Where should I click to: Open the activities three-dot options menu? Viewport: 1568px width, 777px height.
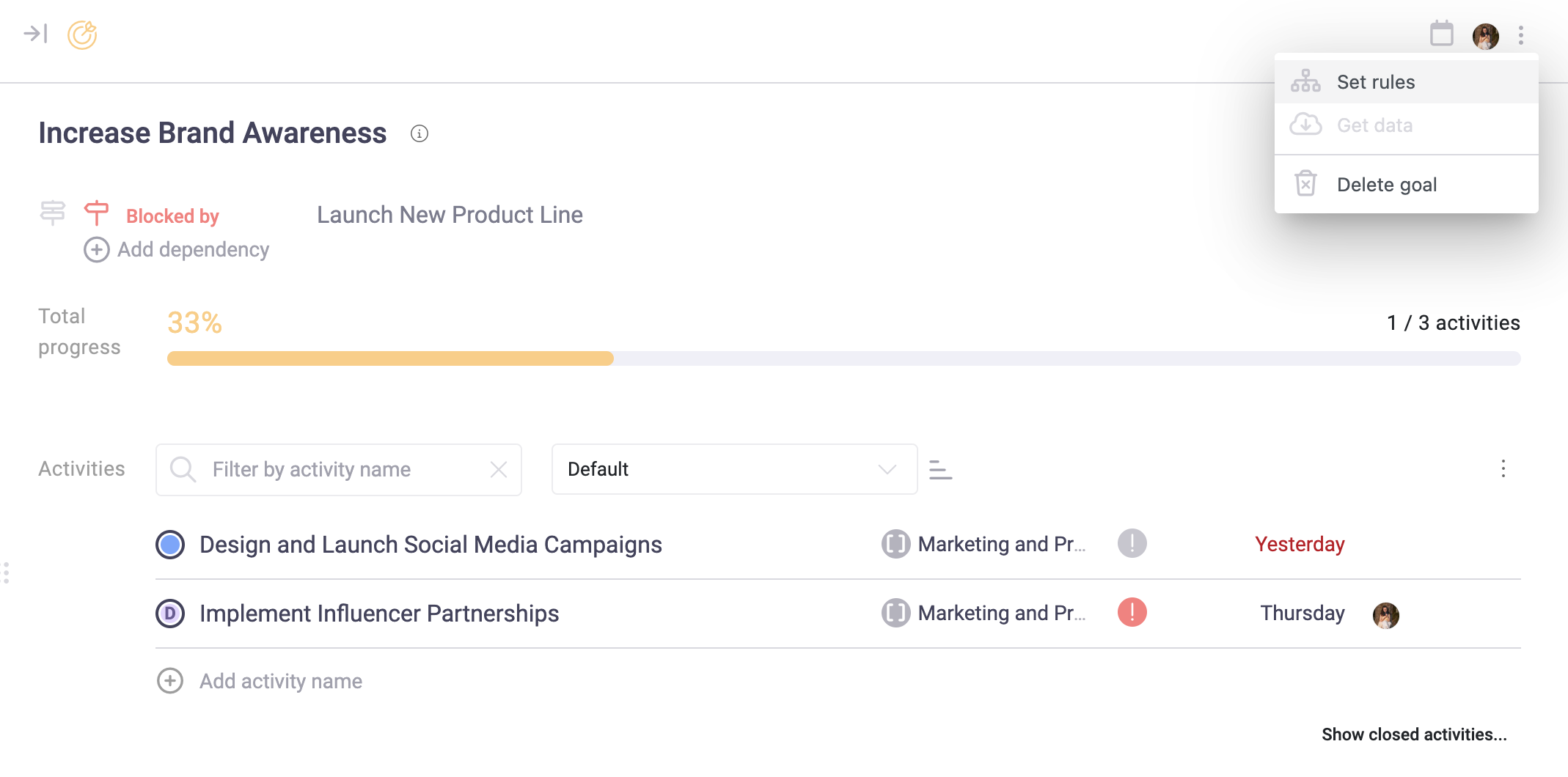1503,469
